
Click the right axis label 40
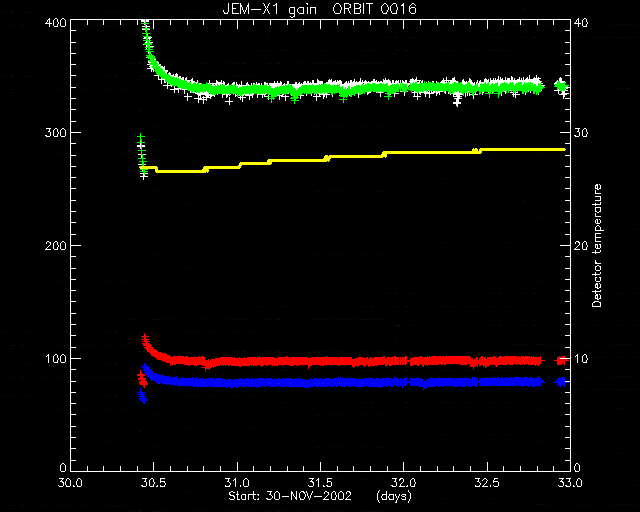(x=581, y=22)
